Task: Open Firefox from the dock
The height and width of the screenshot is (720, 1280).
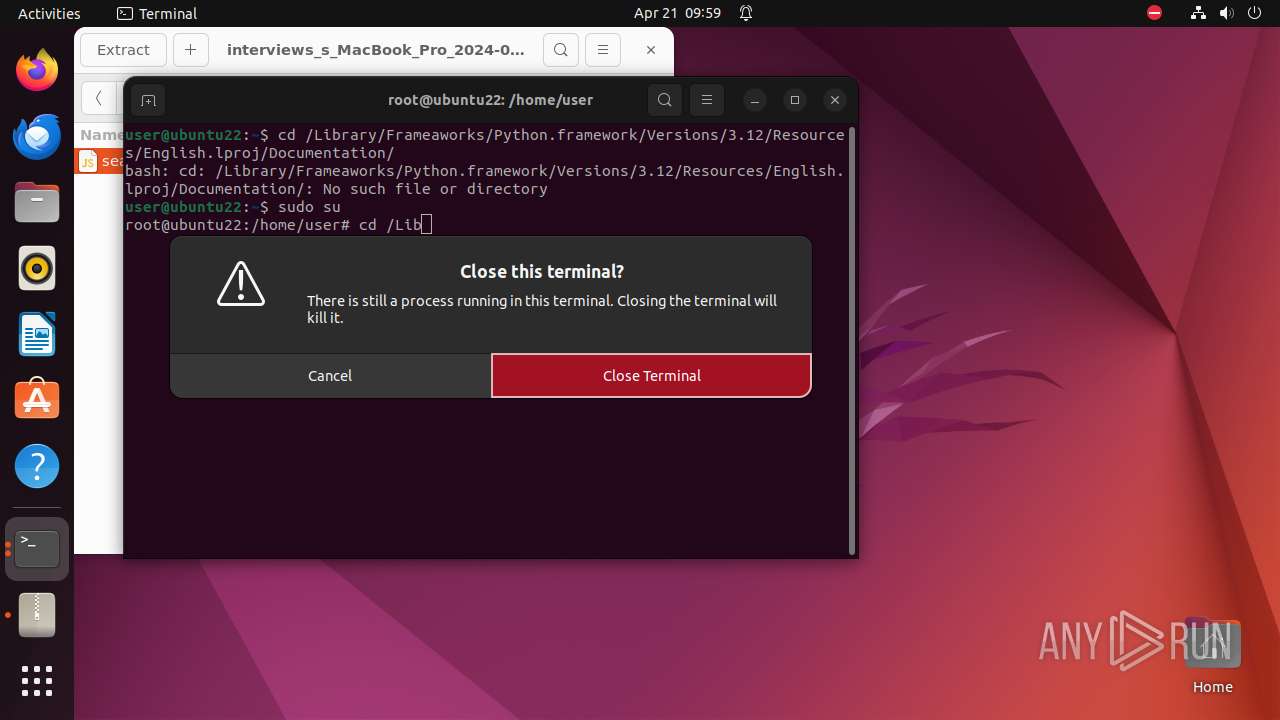Action: coord(37,70)
